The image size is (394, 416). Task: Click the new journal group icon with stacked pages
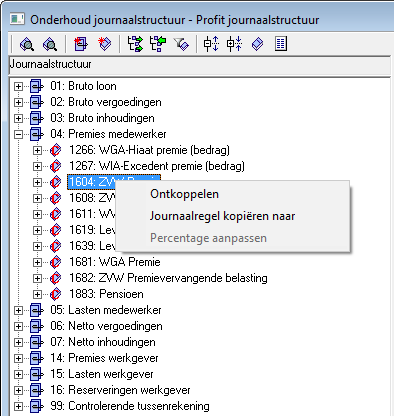tap(81, 44)
